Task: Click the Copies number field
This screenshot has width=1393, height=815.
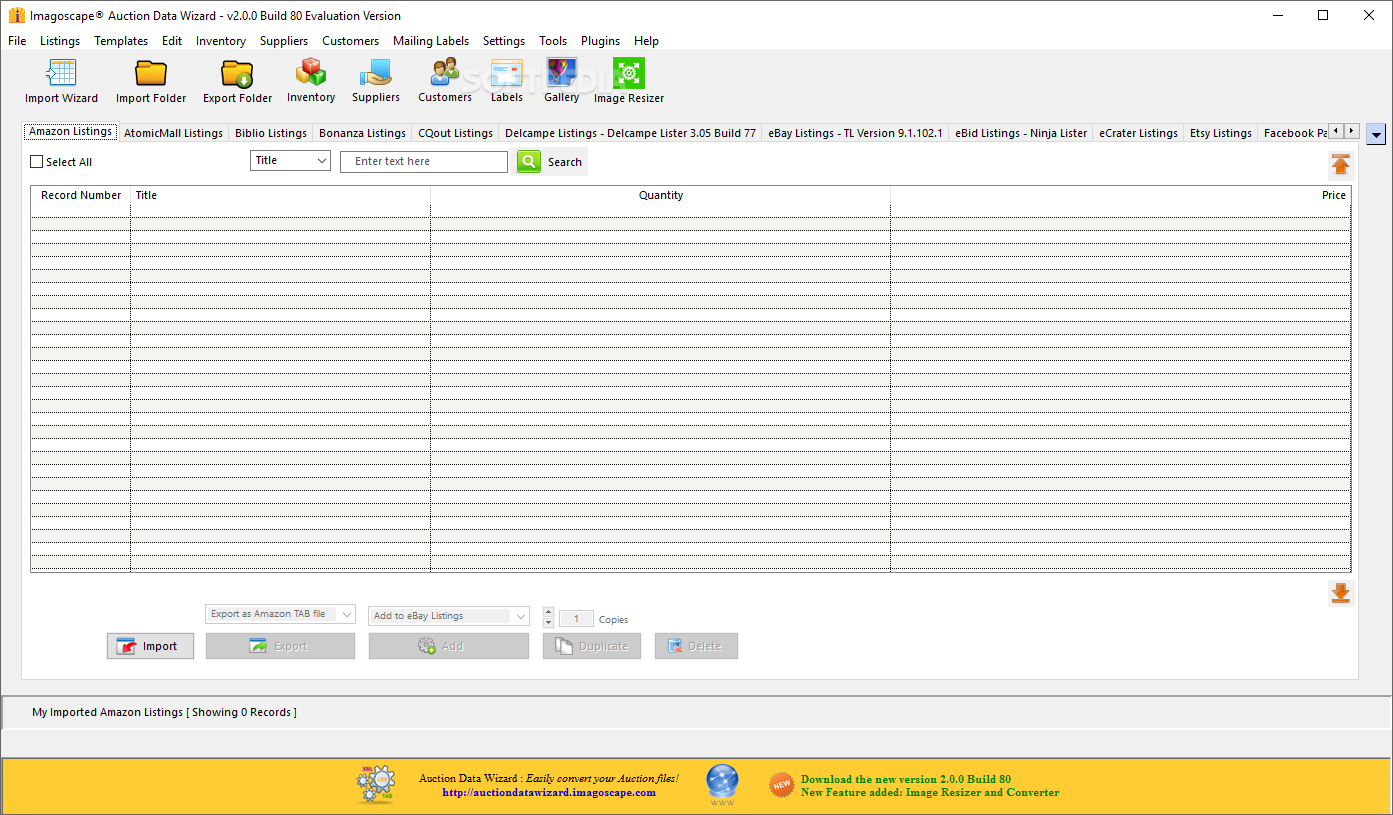Action: (x=576, y=619)
